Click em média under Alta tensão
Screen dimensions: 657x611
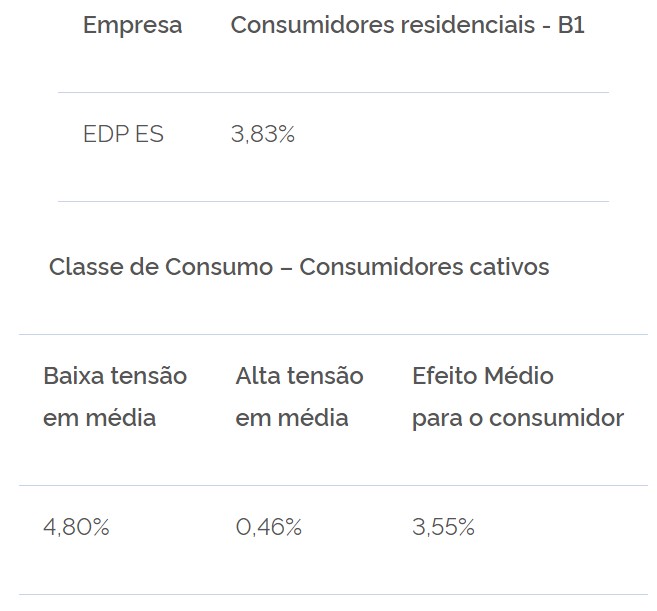click(292, 418)
